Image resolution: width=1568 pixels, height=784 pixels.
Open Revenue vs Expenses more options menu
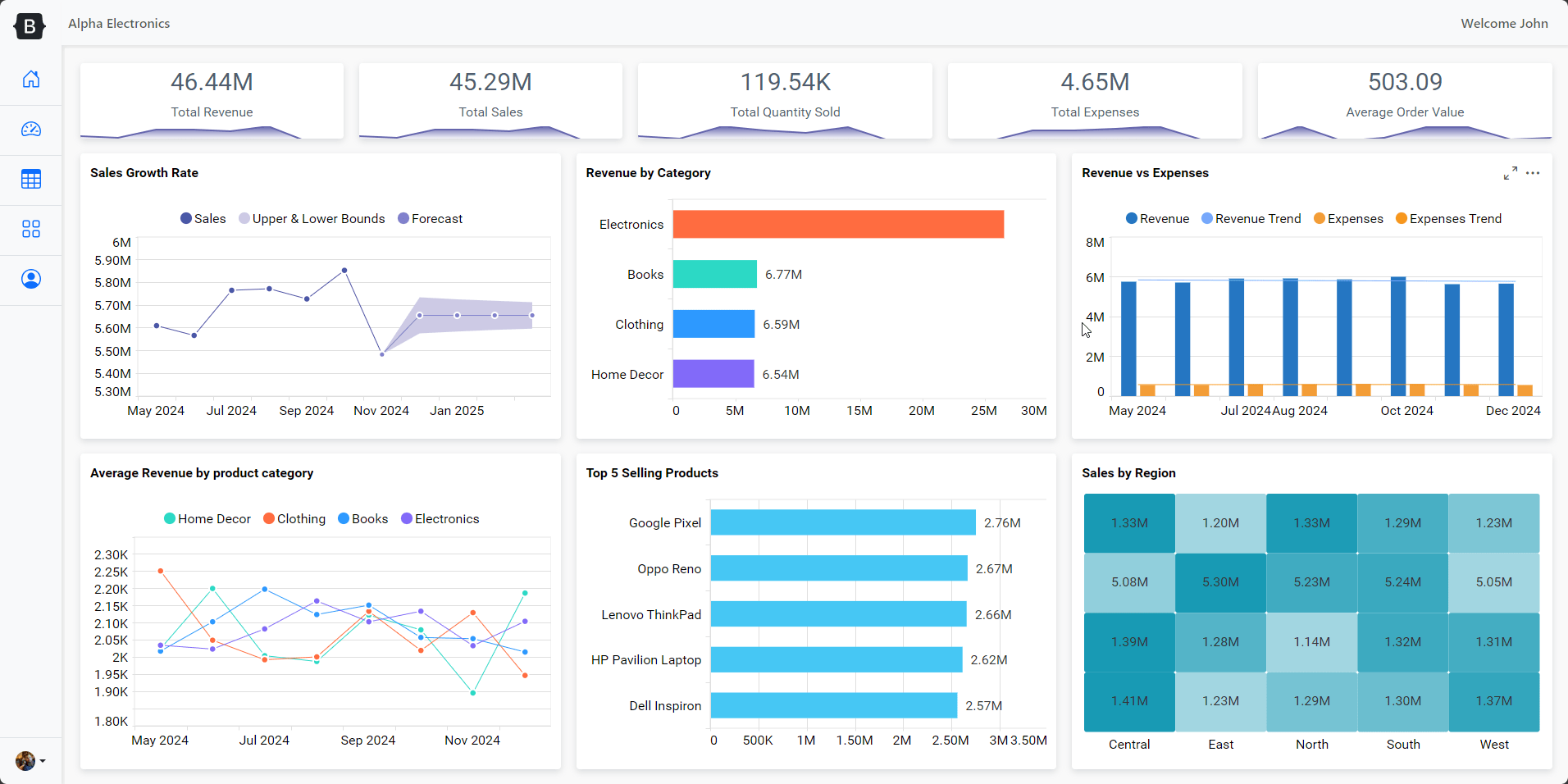[x=1533, y=173]
